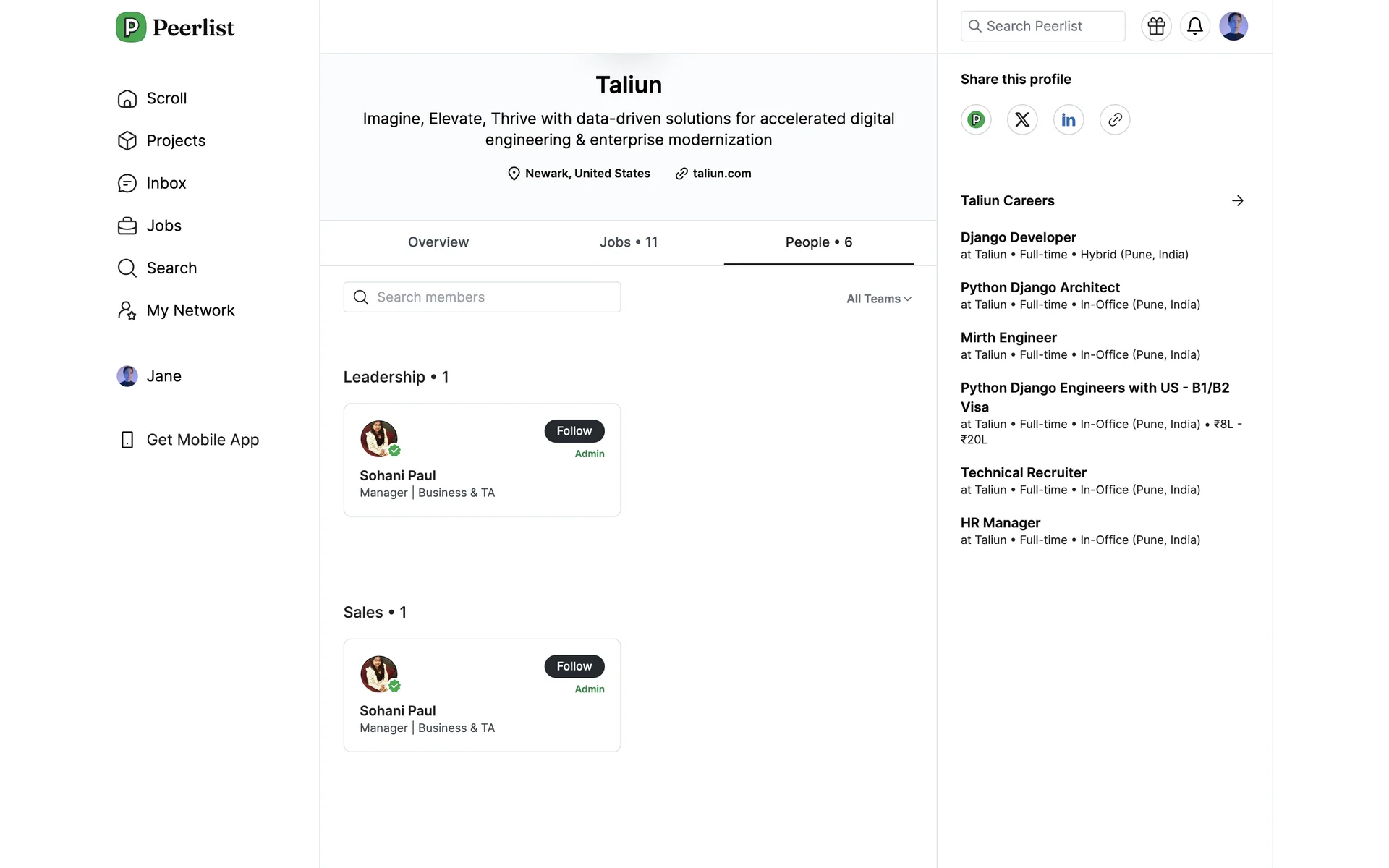The width and height of the screenshot is (1389, 868).
Task: Open Taliun Careers arrow
Action: (x=1237, y=200)
